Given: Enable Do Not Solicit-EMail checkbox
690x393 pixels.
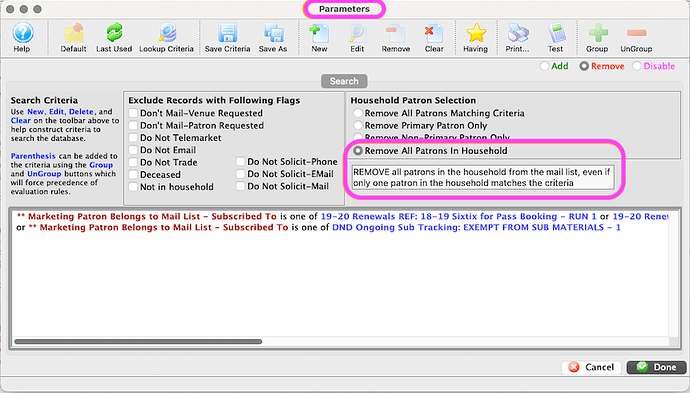Looking at the screenshot, I should tap(240, 174).
